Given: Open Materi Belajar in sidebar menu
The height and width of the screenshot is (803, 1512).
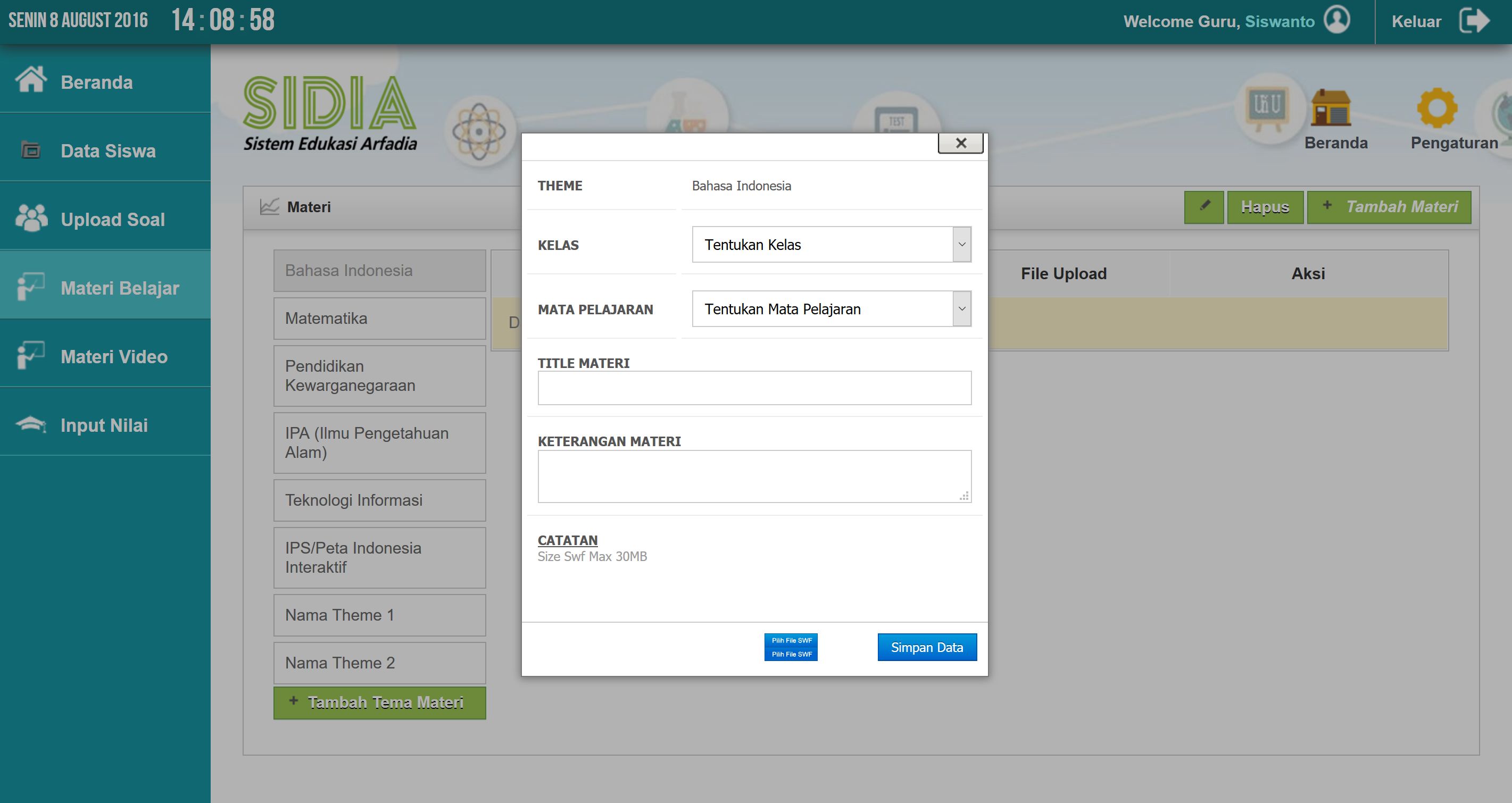Looking at the screenshot, I should 105,285.
